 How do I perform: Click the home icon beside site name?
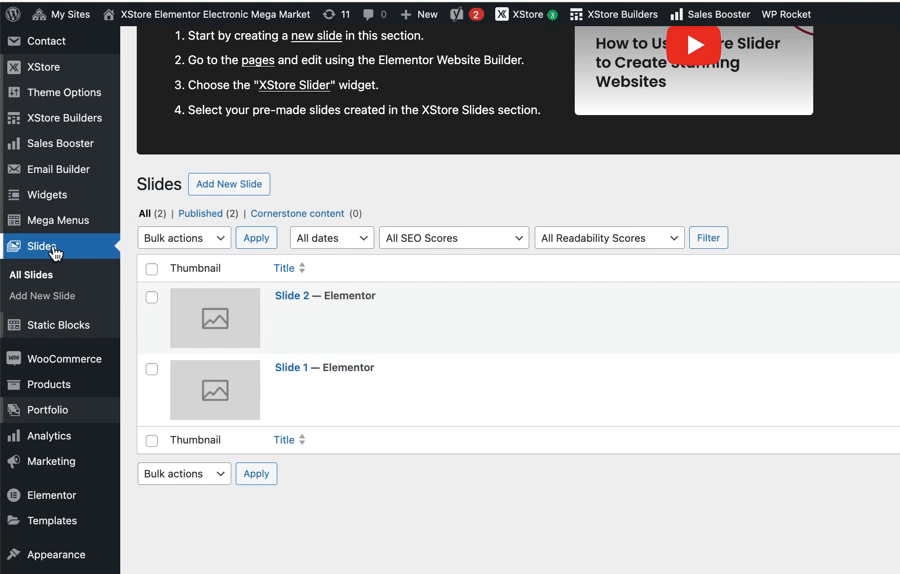click(108, 14)
